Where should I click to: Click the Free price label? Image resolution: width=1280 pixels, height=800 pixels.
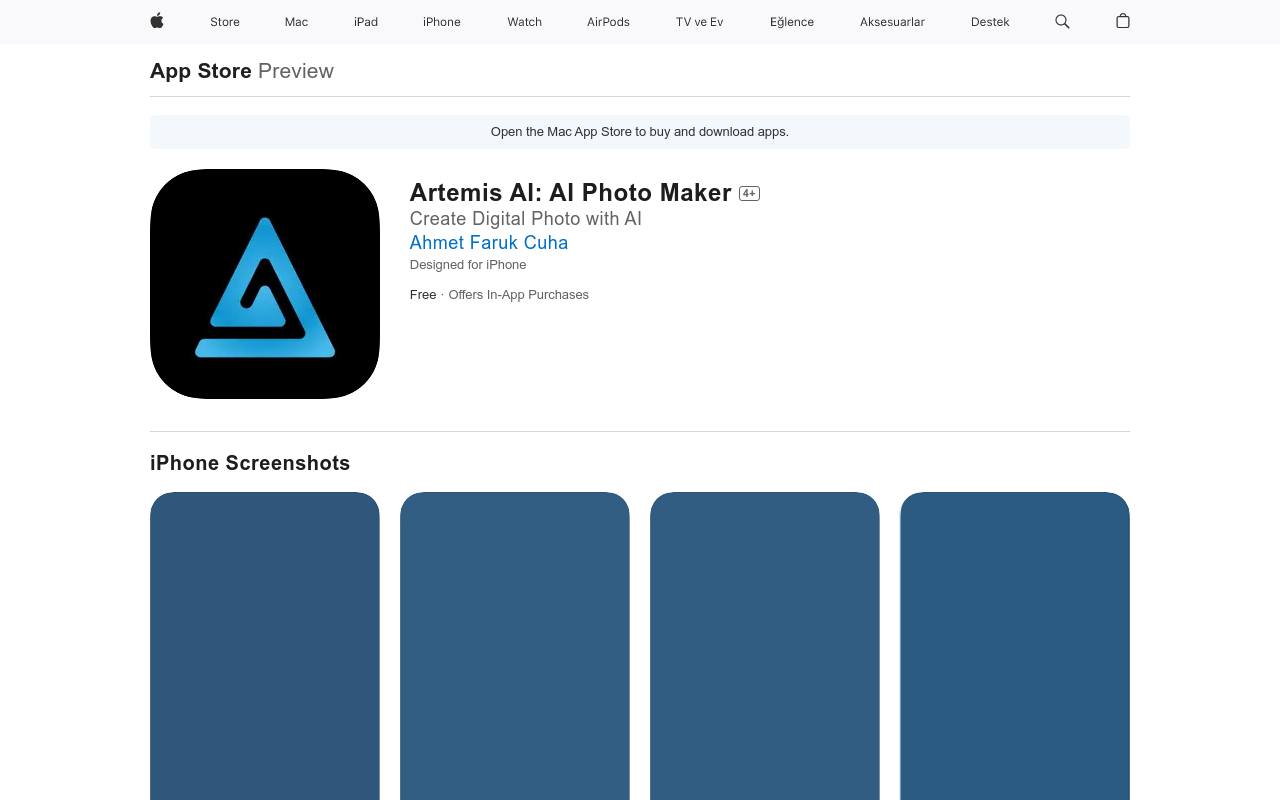point(423,295)
